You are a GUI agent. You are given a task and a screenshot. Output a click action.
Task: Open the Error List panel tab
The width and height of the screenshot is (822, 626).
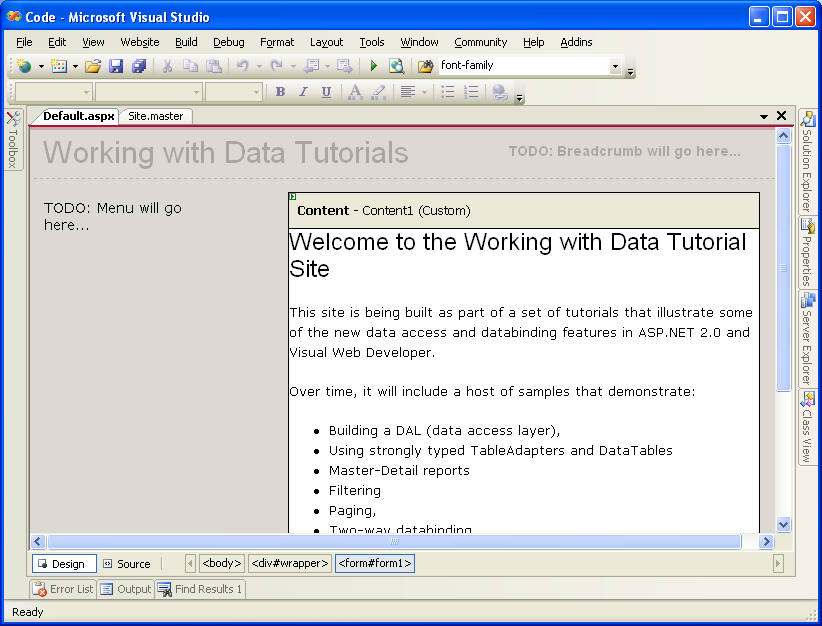coord(63,589)
